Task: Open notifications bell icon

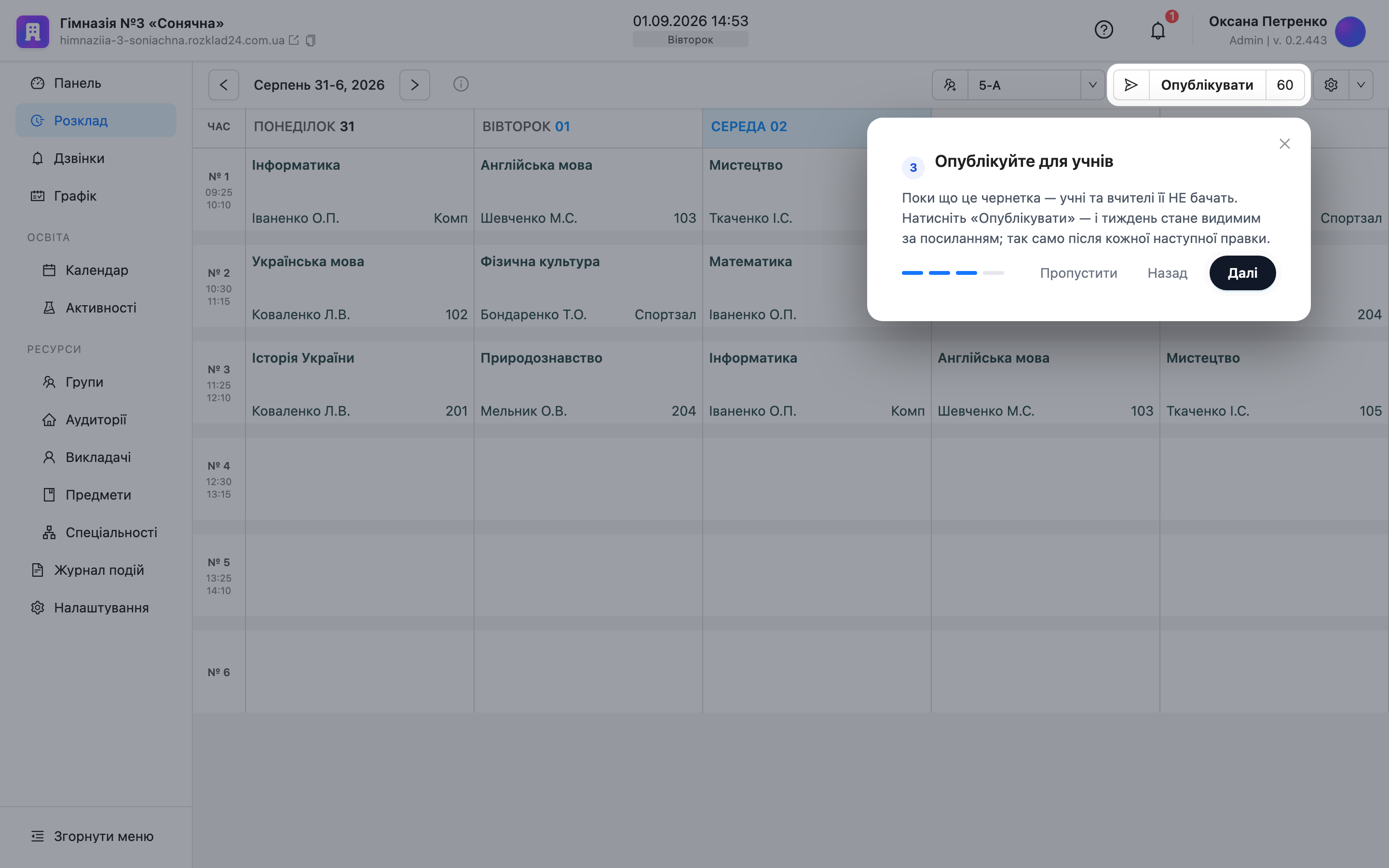Action: point(1157,30)
